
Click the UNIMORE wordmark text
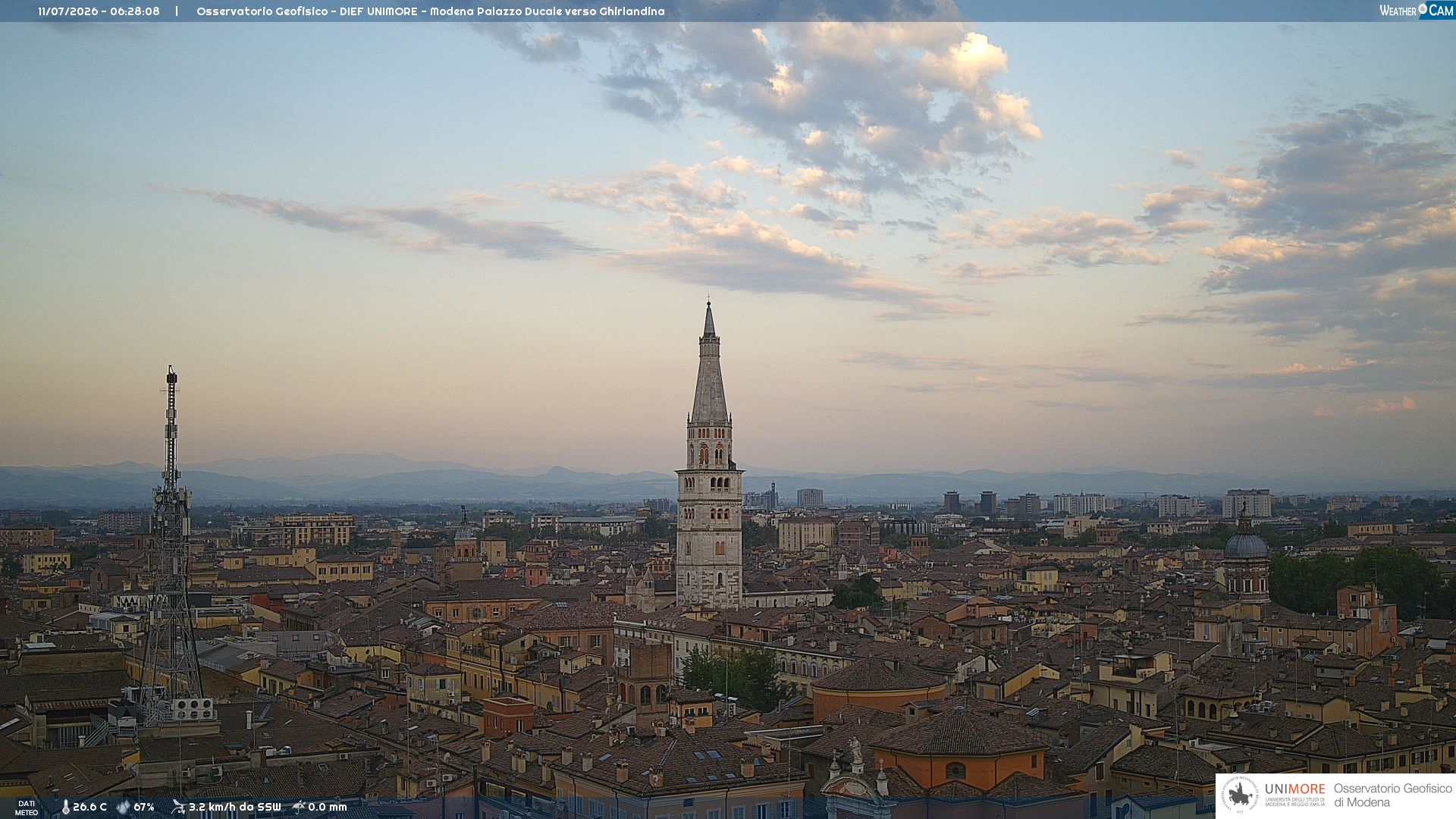coord(1294,789)
